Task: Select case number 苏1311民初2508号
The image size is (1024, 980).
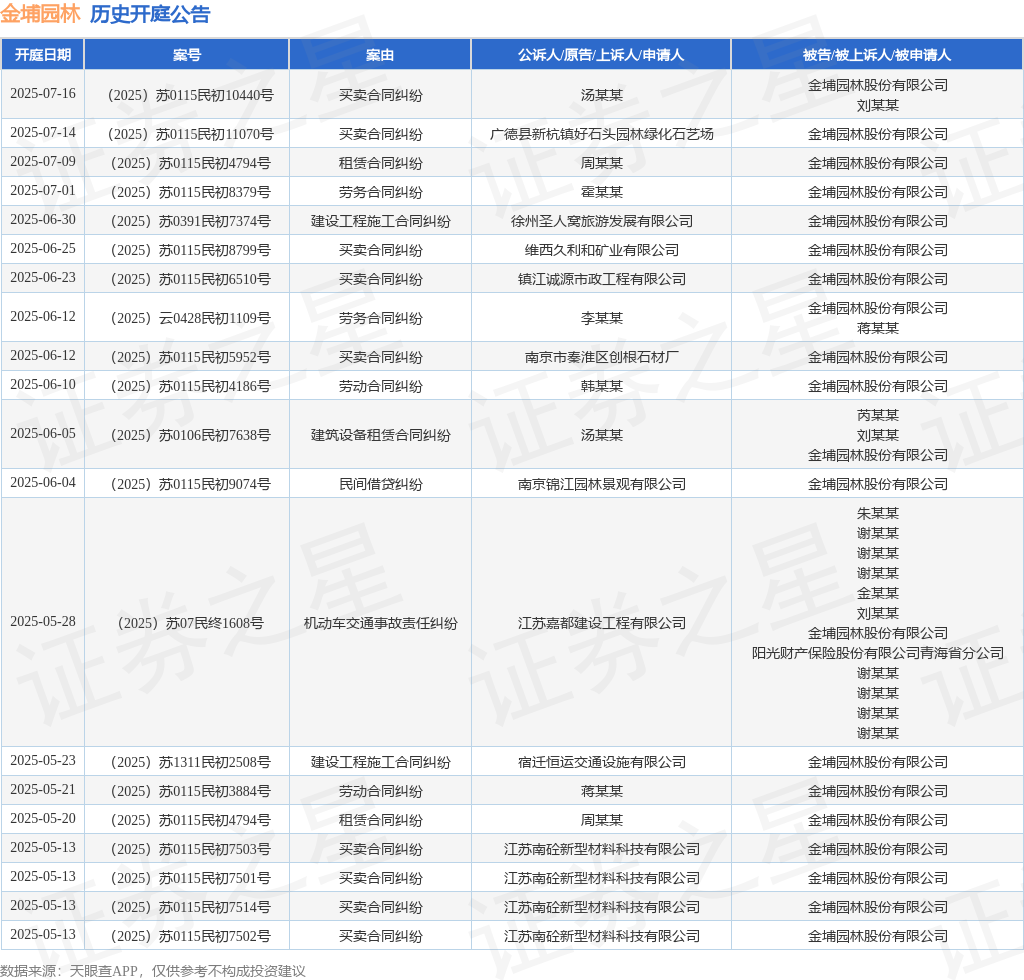Action: click(x=191, y=763)
